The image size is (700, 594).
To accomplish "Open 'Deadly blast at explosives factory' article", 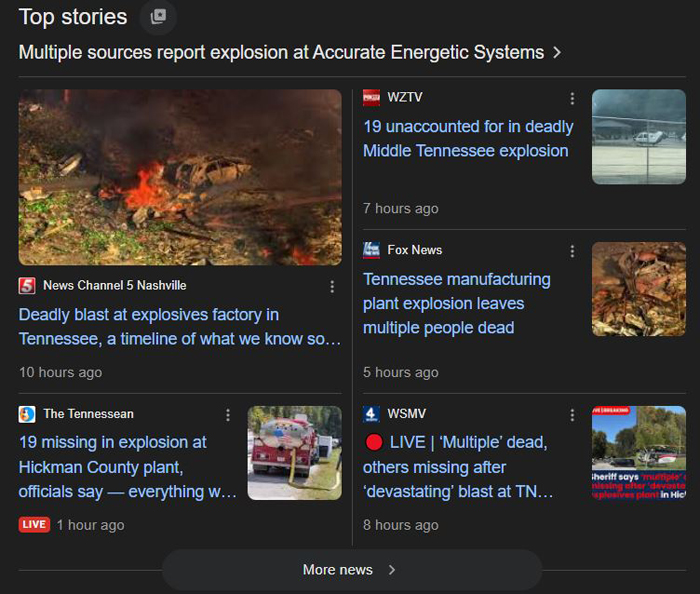I will point(180,327).
